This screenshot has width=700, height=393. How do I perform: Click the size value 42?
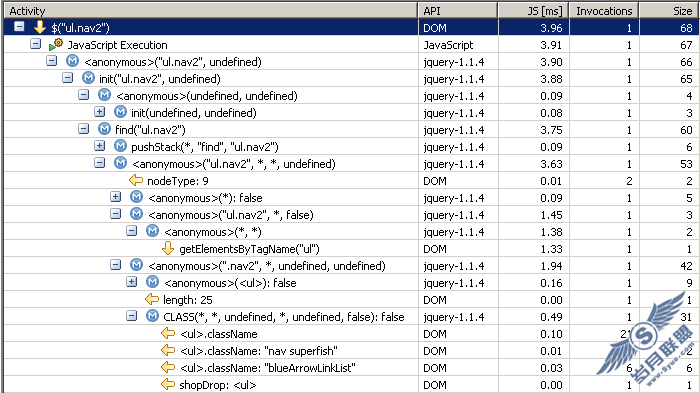(x=686, y=266)
